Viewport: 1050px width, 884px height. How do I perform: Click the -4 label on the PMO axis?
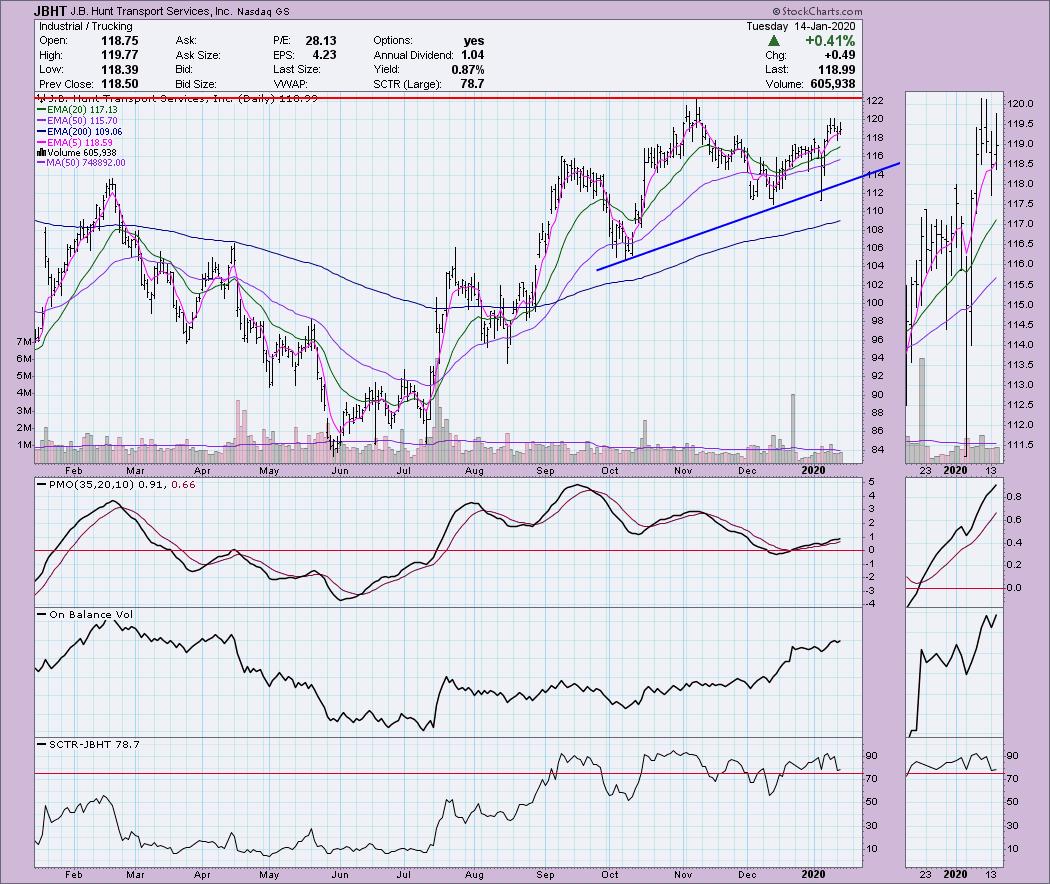[873, 604]
